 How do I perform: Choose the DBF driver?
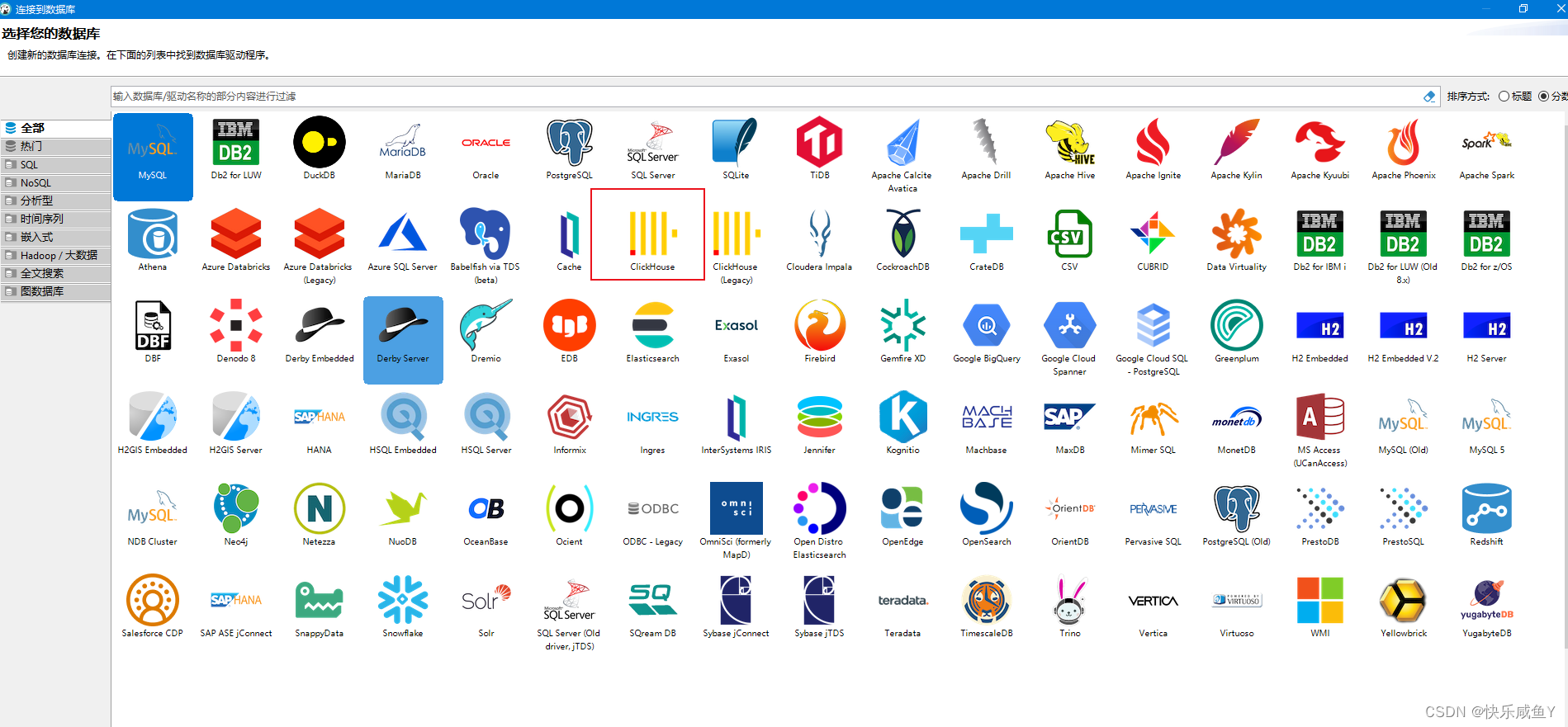click(153, 333)
